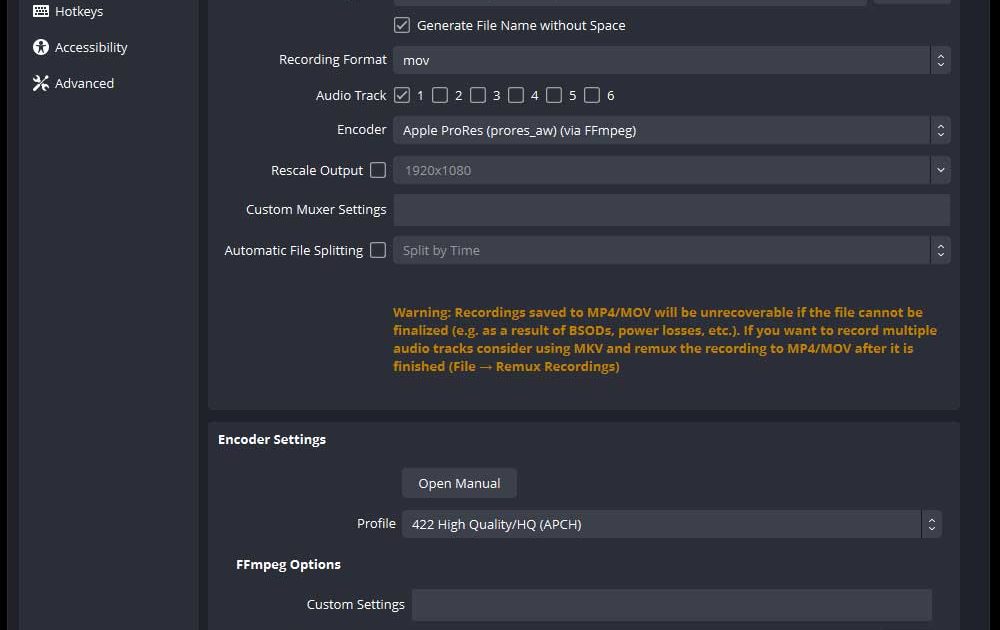Screen dimensions: 1000x630
Task: Enable audio track 6 checkbox
Action: pos(592,95)
